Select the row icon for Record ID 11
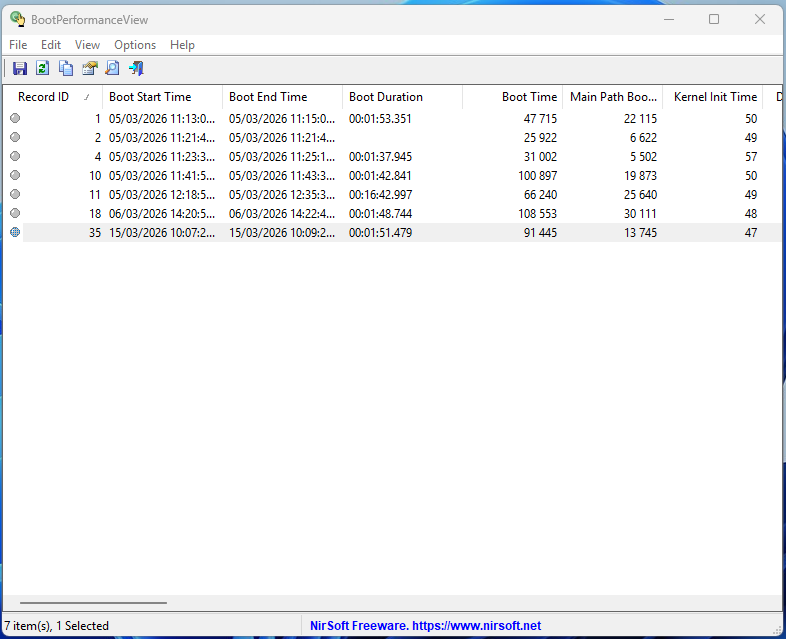 point(15,194)
